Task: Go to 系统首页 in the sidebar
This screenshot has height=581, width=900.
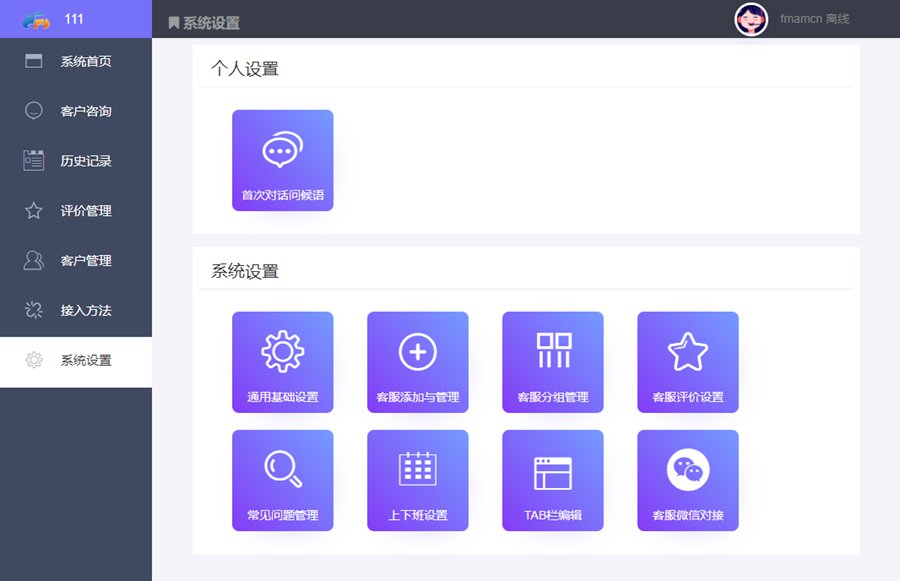Action: [x=76, y=61]
